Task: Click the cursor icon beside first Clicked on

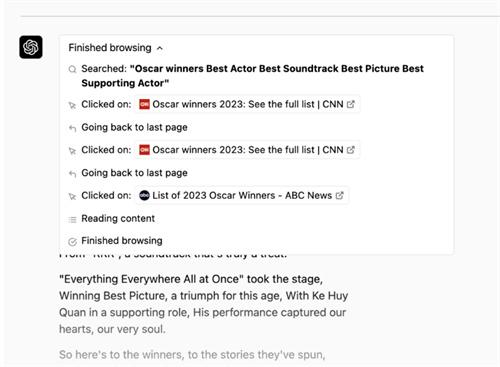Action: pos(72,105)
